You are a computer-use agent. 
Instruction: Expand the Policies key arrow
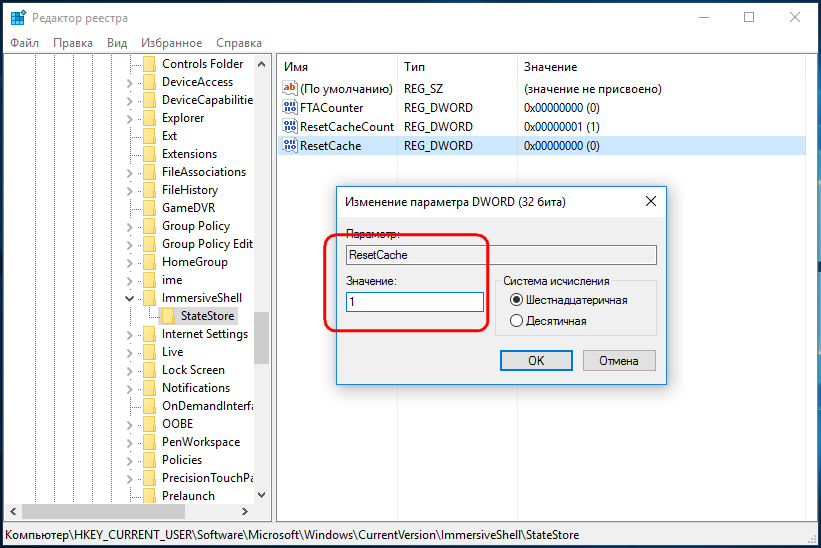pyautogui.click(x=129, y=461)
